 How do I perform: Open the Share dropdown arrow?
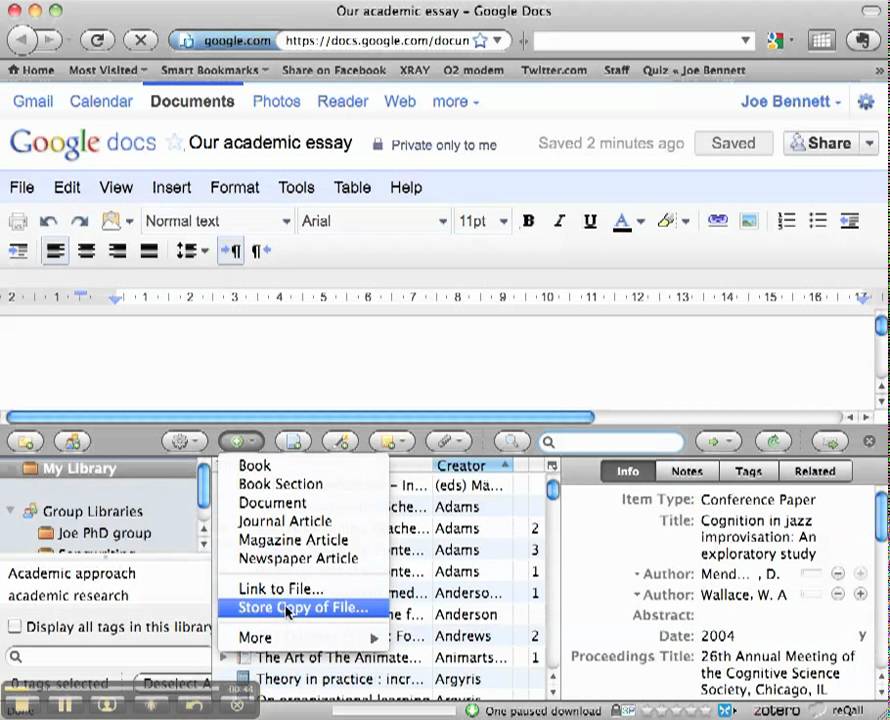click(x=870, y=143)
